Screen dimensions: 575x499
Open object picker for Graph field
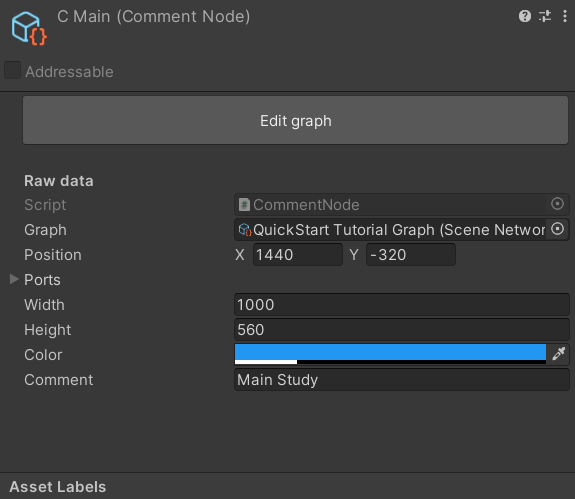(557, 229)
